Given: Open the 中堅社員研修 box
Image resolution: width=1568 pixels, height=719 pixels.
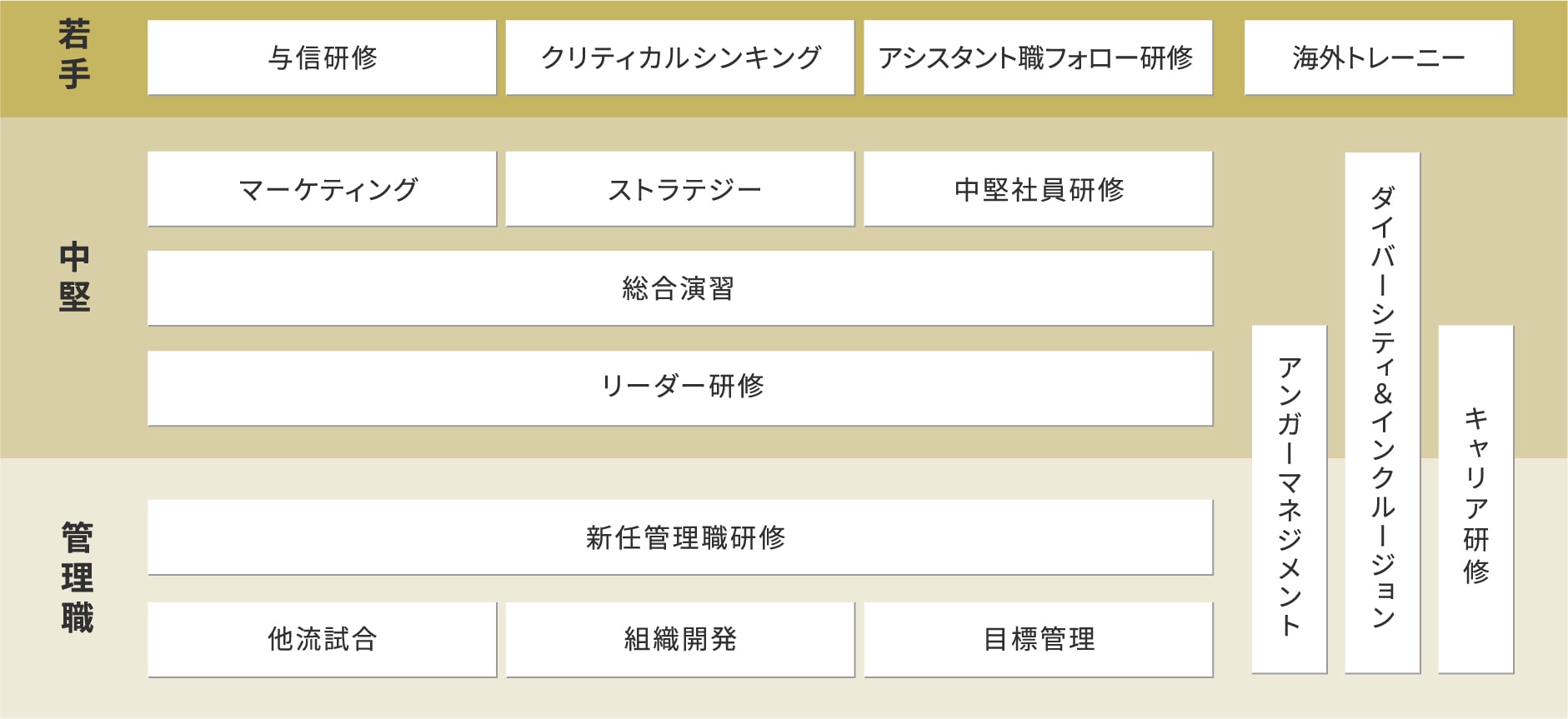Looking at the screenshot, I should (x=1037, y=189).
